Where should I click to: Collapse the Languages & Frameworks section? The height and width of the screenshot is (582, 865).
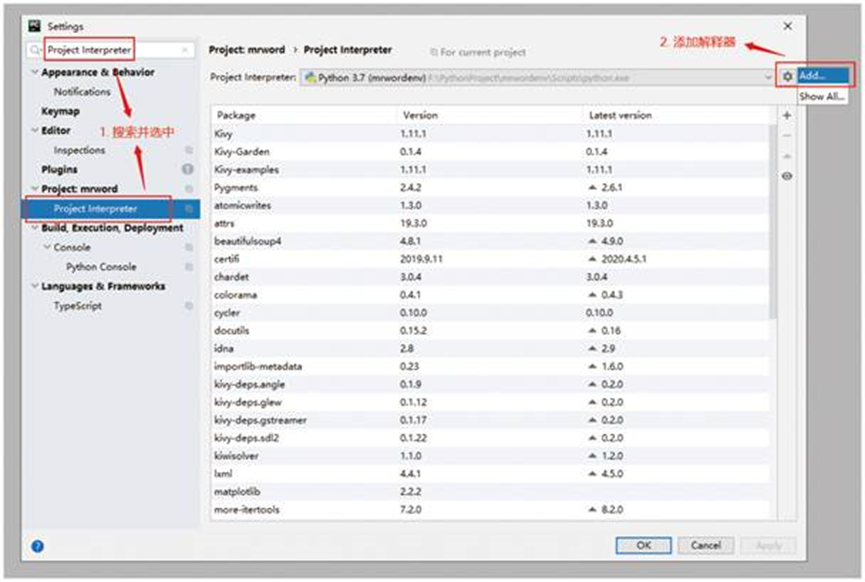pos(35,286)
